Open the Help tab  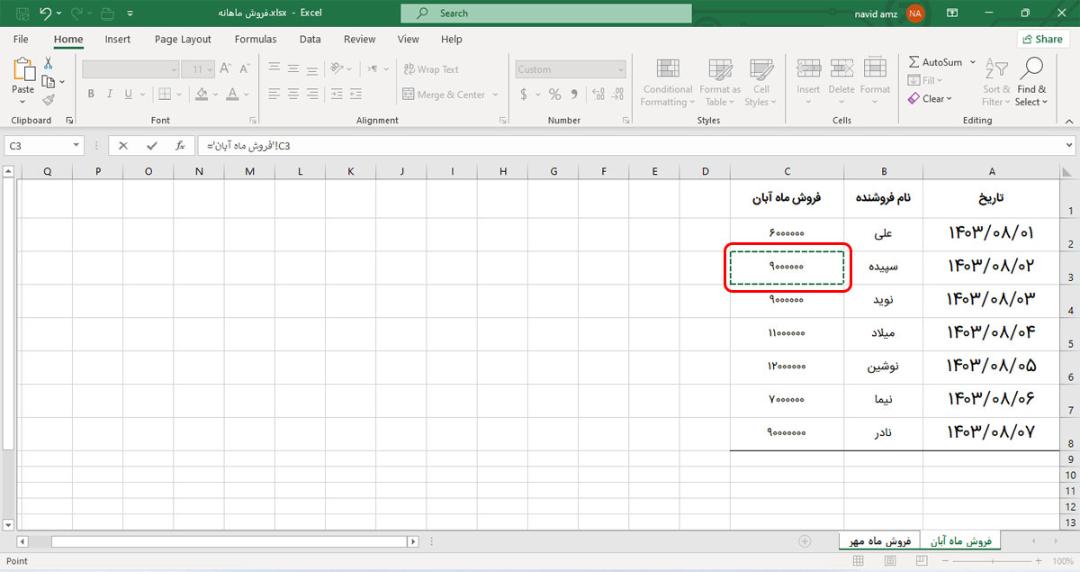(x=451, y=39)
